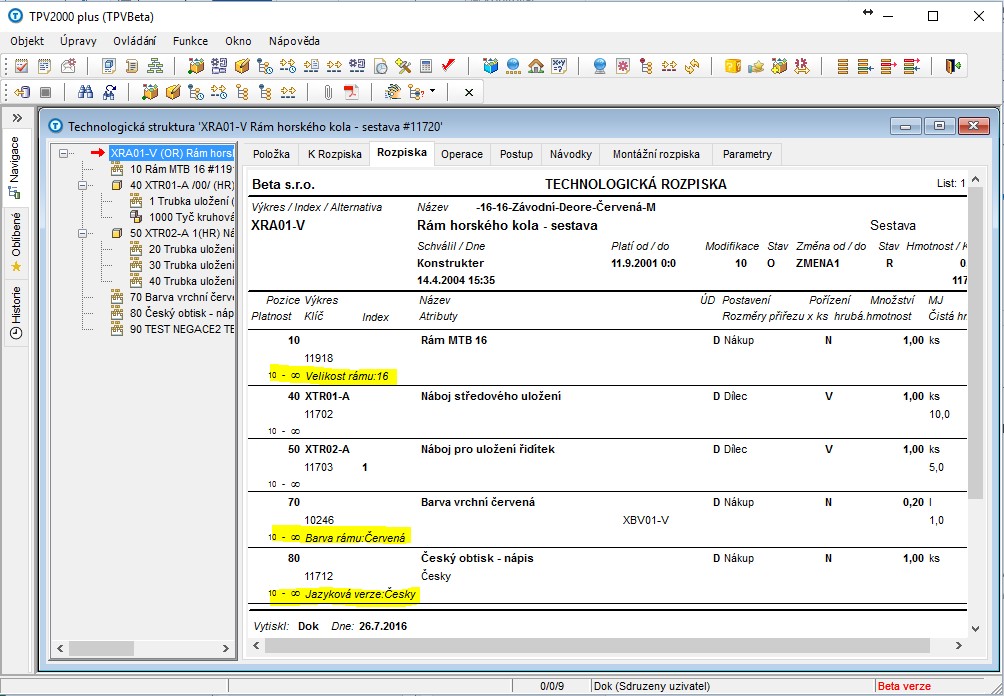Click the double rotating arrows refresh icon
This screenshot has height=696, width=1004.
(692, 65)
